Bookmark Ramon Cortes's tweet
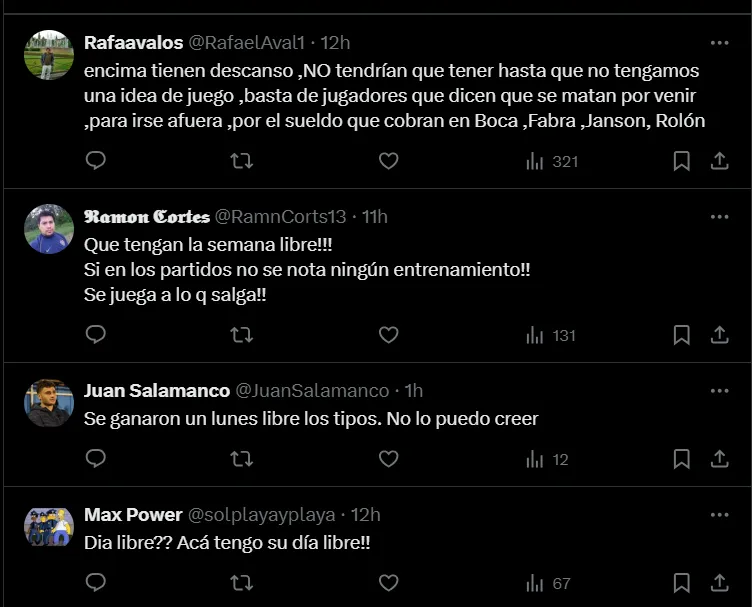The width and height of the screenshot is (752, 607). 681,335
